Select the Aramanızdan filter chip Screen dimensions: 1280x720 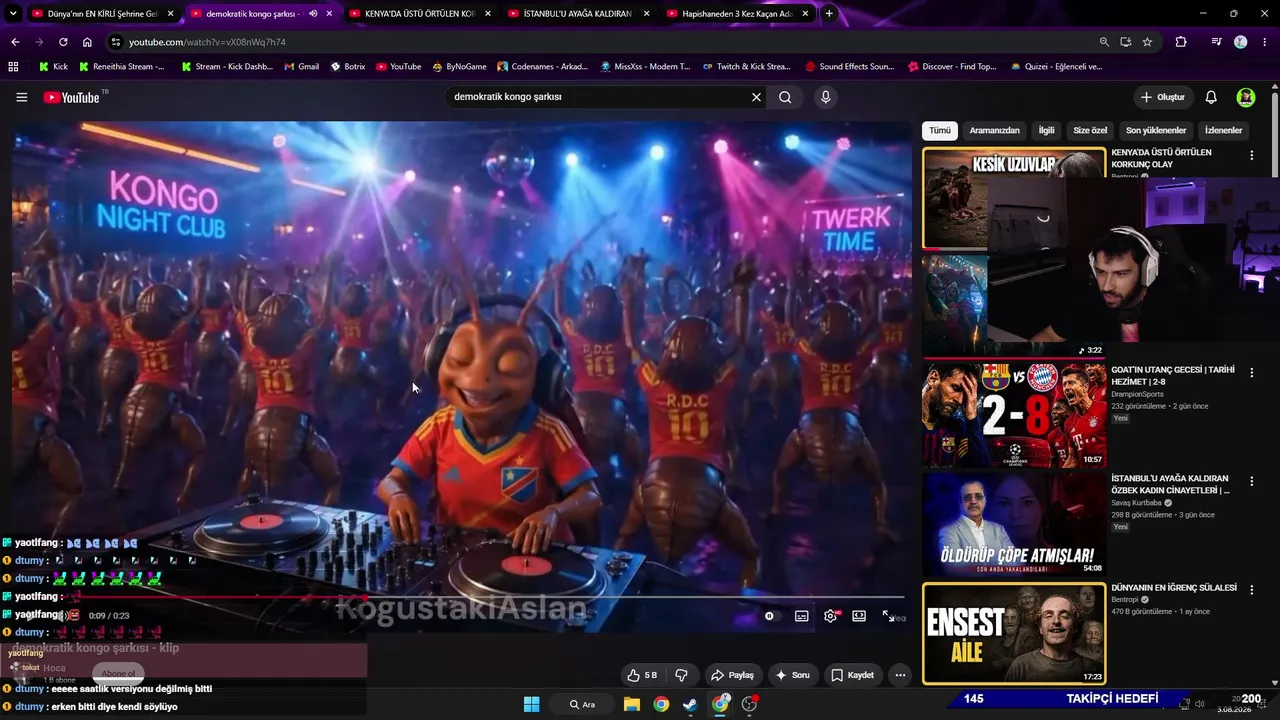[x=994, y=131]
